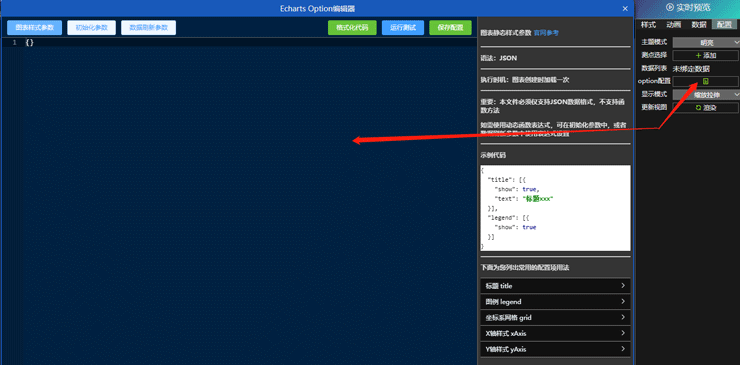
Task: Click the 主题模式 label
Action: click(654, 42)
